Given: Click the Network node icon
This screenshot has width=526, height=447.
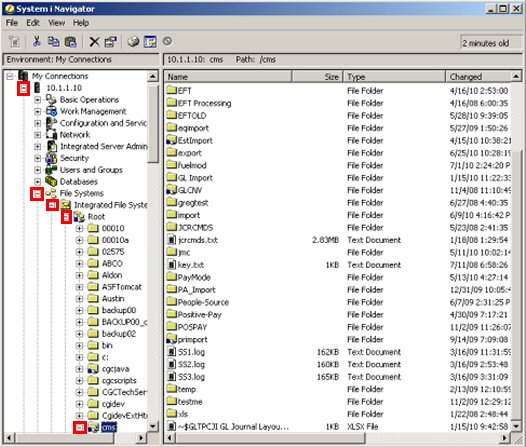Looking at the screenshot, I should pos(51,134).
